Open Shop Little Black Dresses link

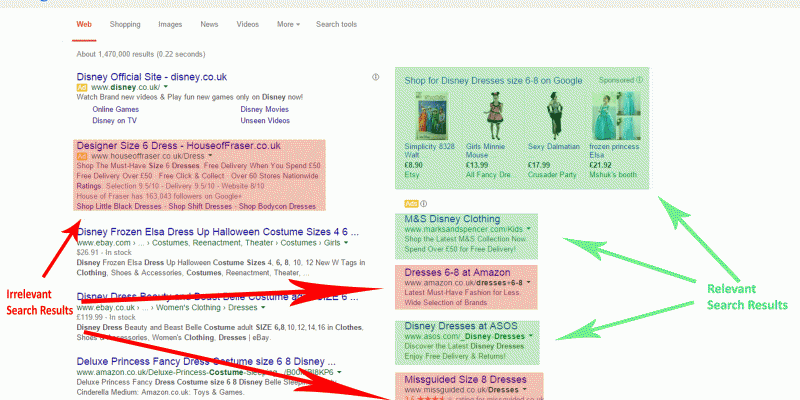[x=119, y=206]
